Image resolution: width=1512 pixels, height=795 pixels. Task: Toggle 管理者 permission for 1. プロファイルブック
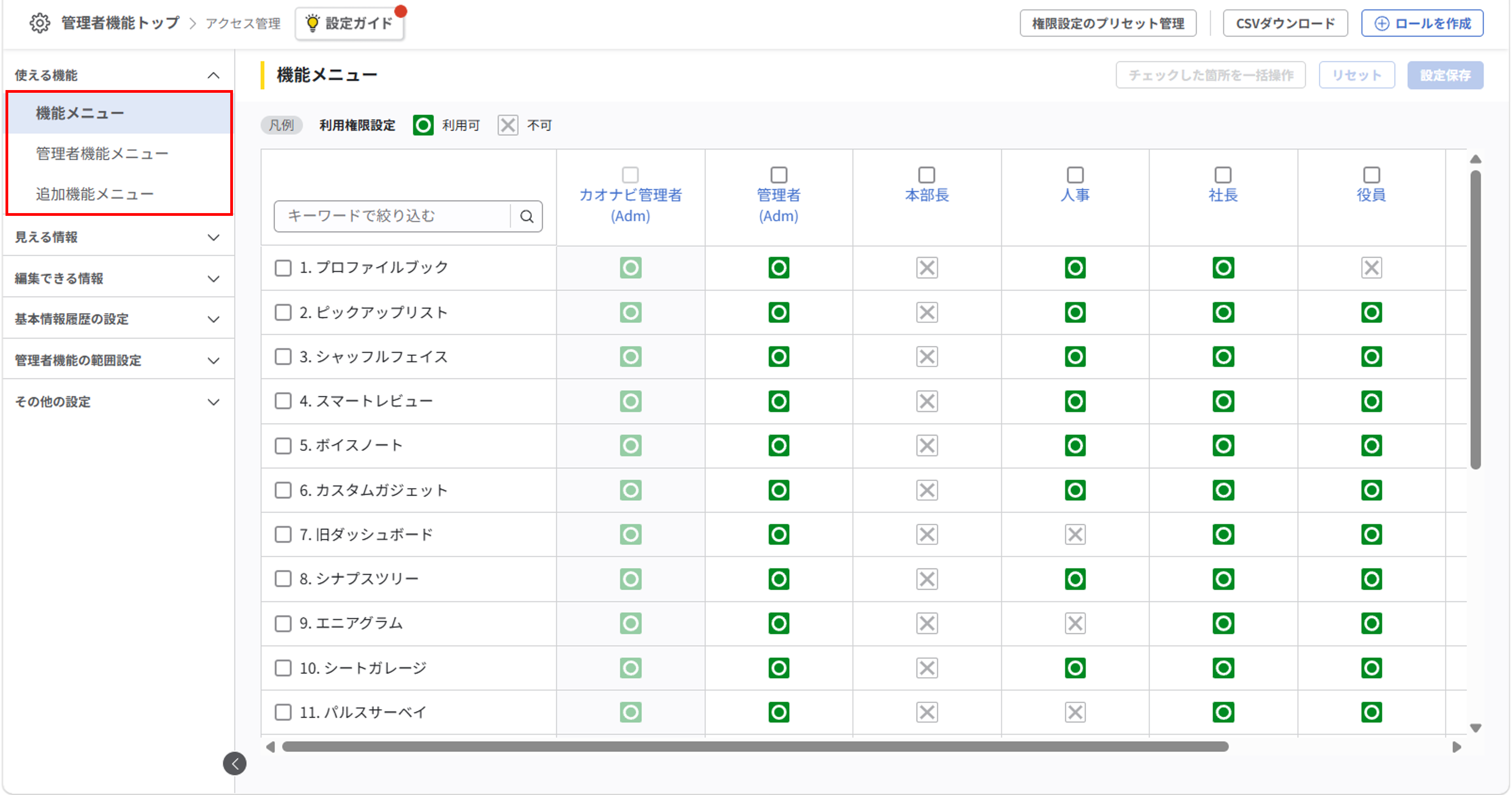tap(778, 268)
